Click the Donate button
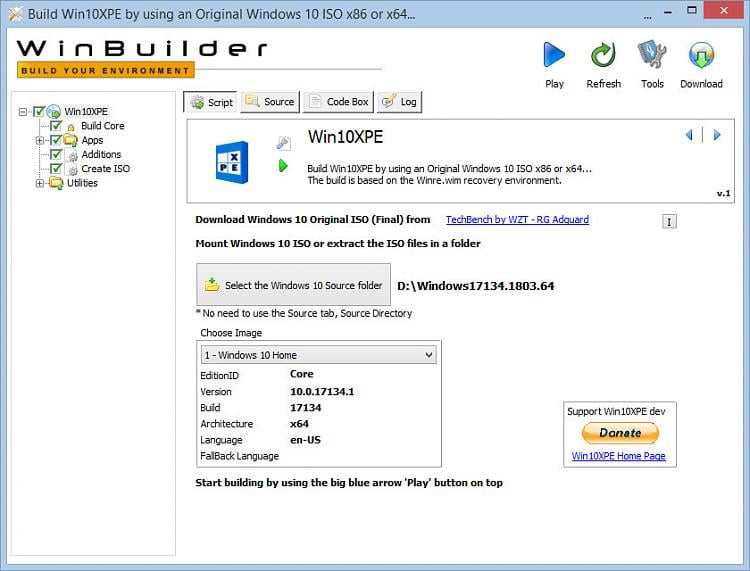Screen dimensions: 750x571 pyautogui.click(x=620, y=433)
